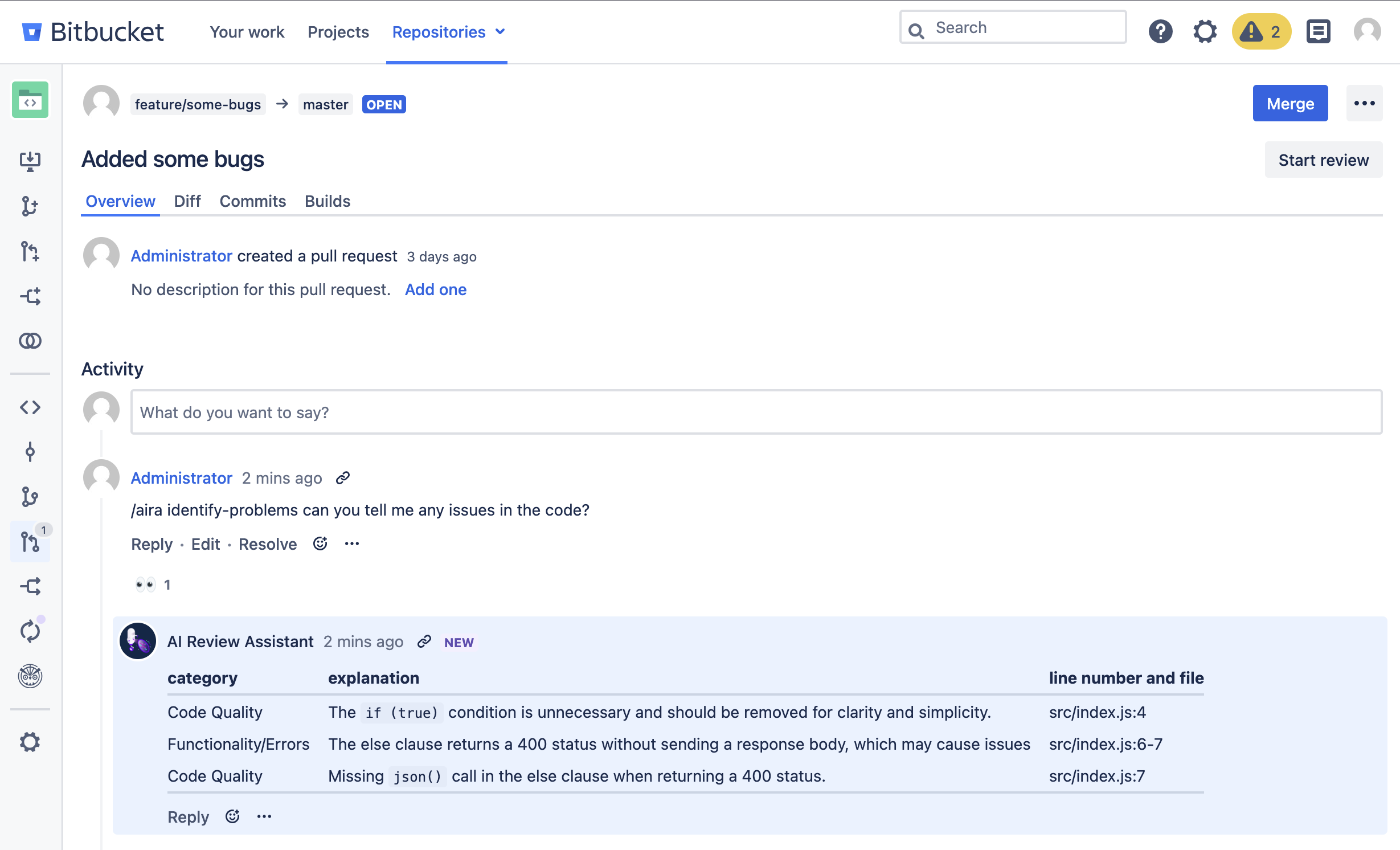Open the Forks icon in the sidebar
Screen dimensions: 1400x850
(30, 587)
